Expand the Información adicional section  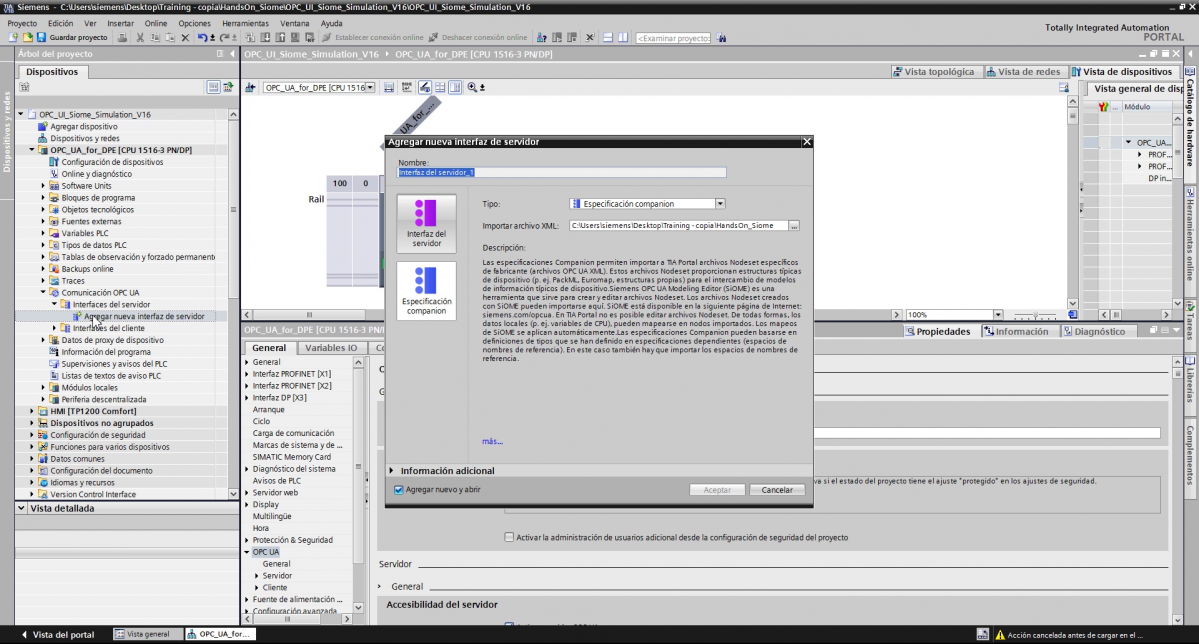(392, 471)
